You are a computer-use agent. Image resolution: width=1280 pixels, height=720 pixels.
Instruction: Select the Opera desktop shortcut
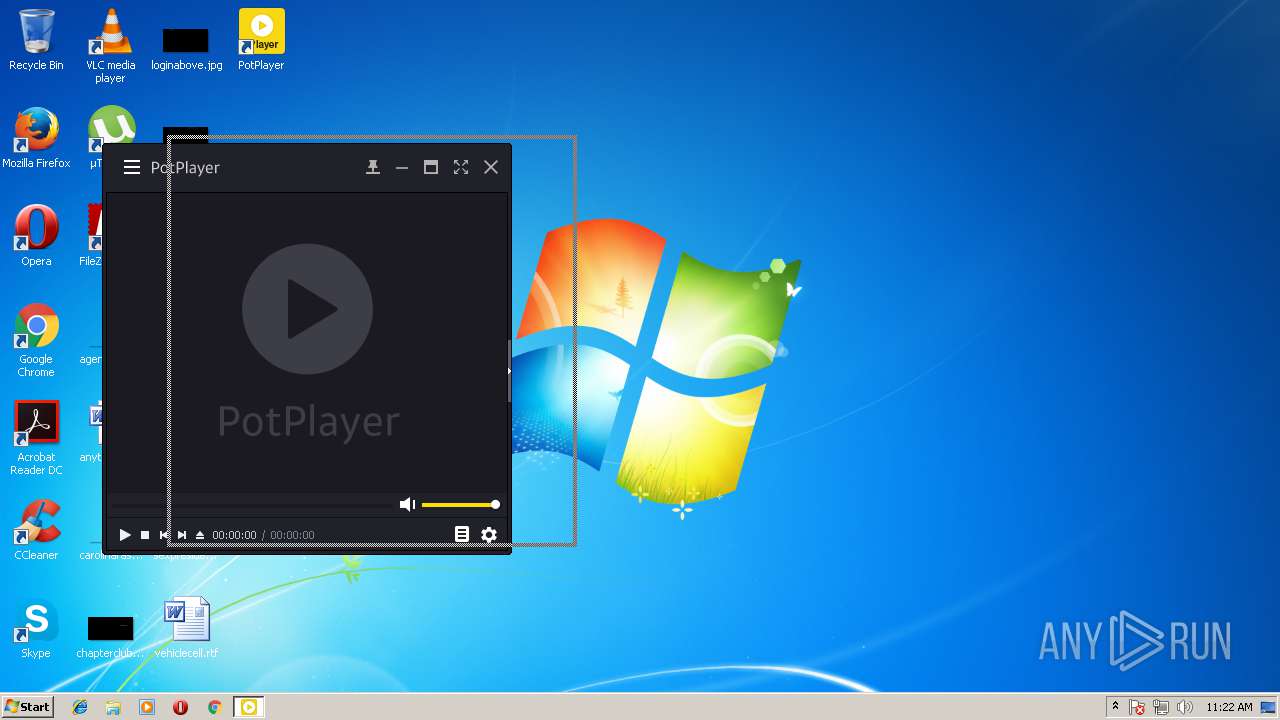[x=36, y=236]
